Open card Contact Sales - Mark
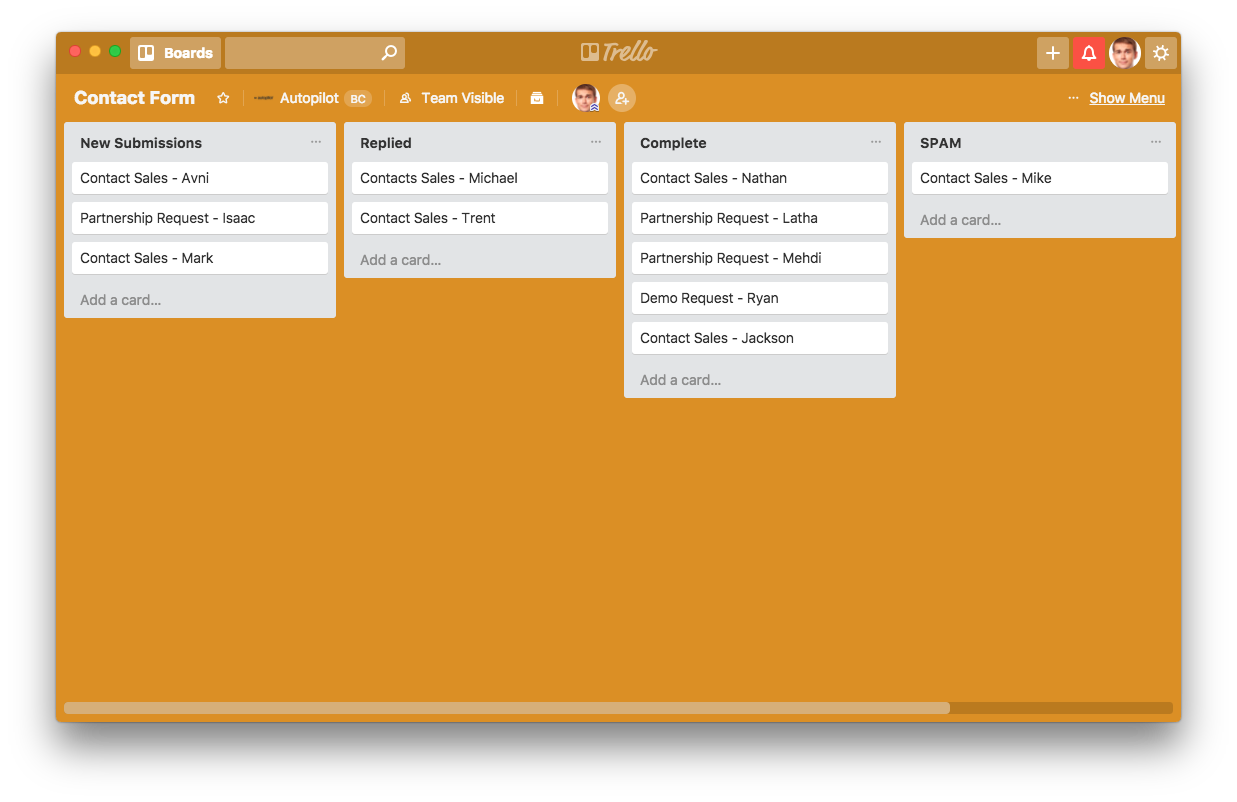The height and width of the screenshot is (802, 1237). pos(200,258)
